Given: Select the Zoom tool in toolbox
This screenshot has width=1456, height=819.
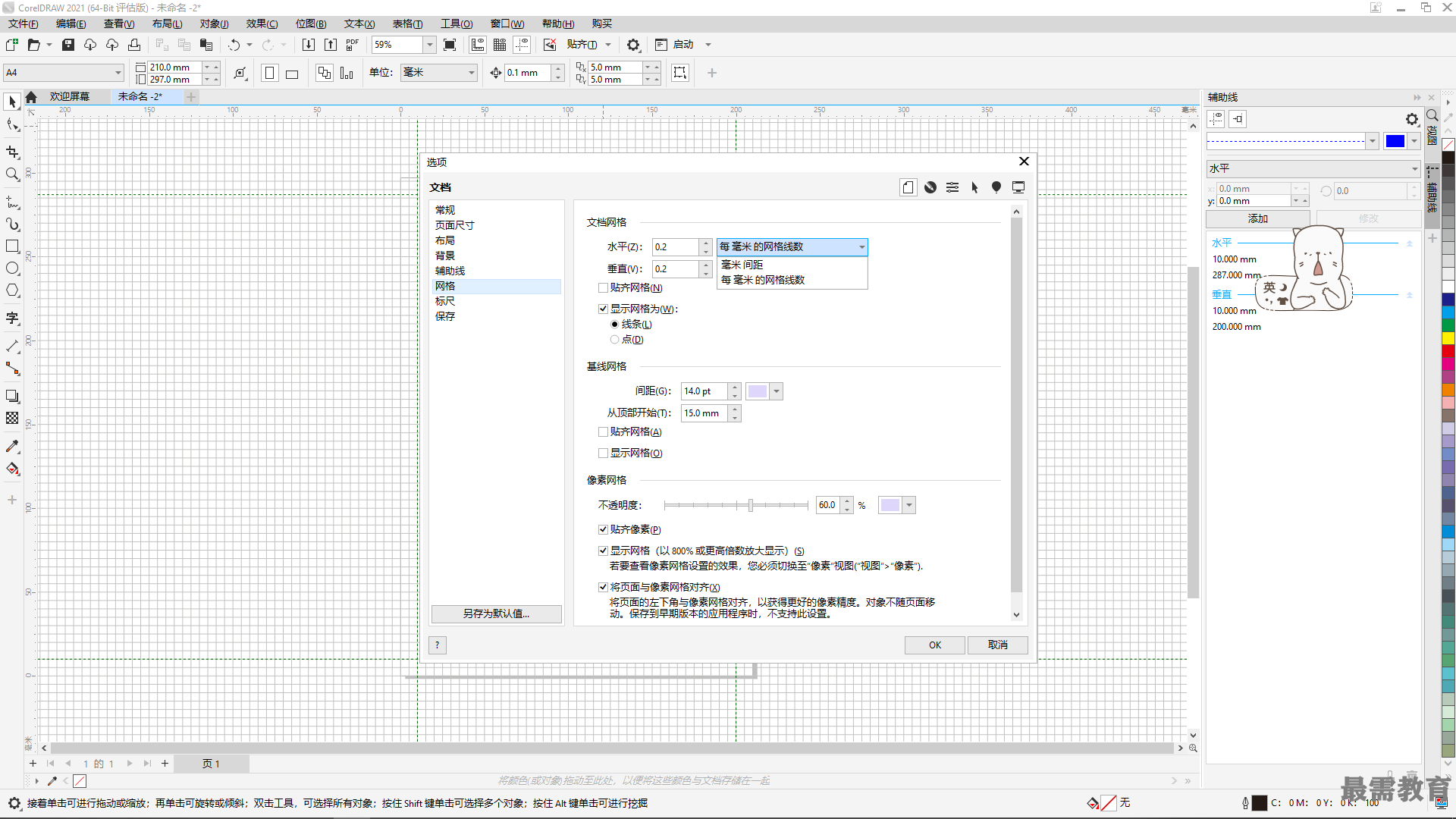Looking at the screenshot, I should [12, 174].
